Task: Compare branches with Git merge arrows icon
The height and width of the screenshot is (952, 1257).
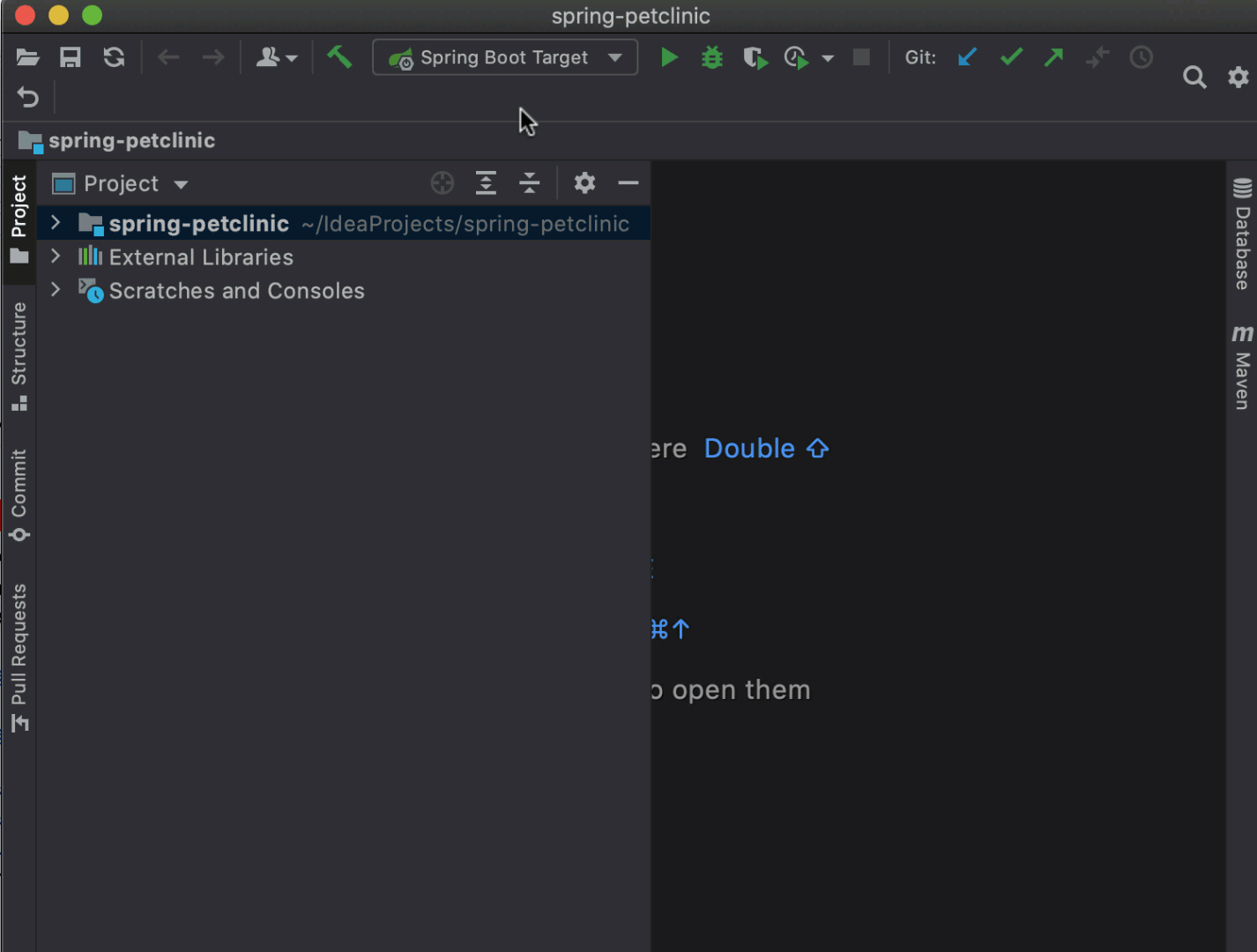Action: click(x=1097, y=57)
